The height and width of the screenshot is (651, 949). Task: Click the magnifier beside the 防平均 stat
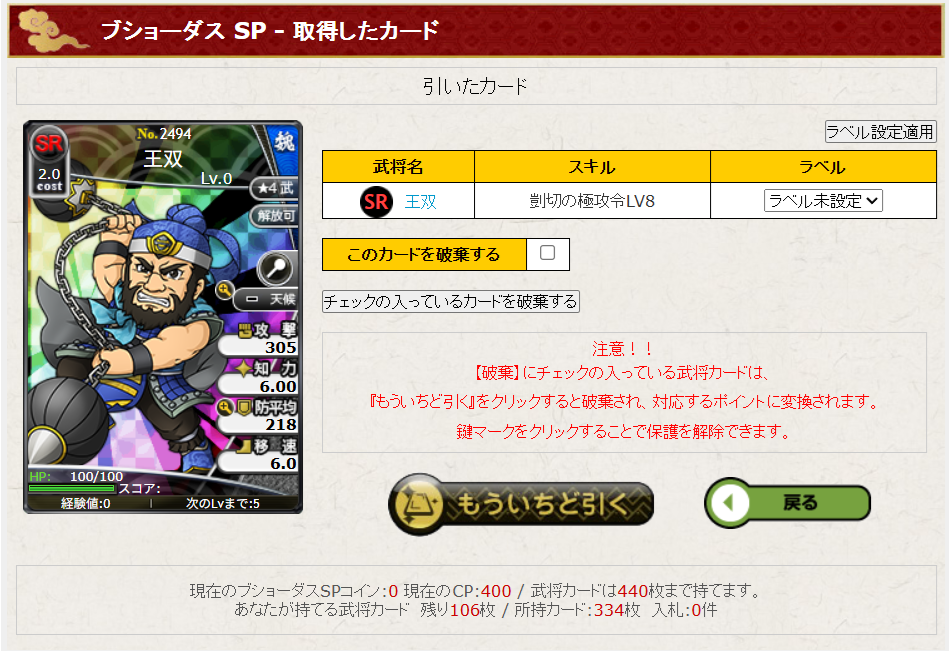[x=225, y=408]
